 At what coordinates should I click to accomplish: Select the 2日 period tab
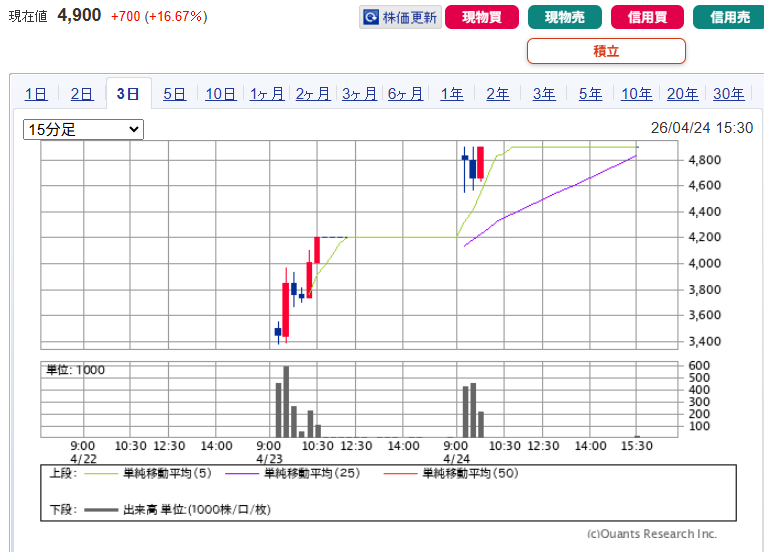82,94
